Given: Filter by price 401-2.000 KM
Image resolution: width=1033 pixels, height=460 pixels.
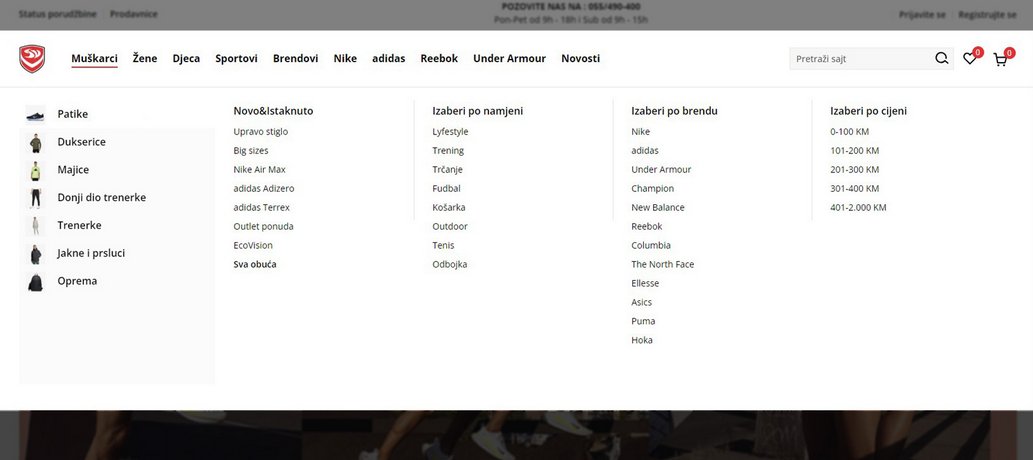Looking at the screenshot, I should point(858,208).
